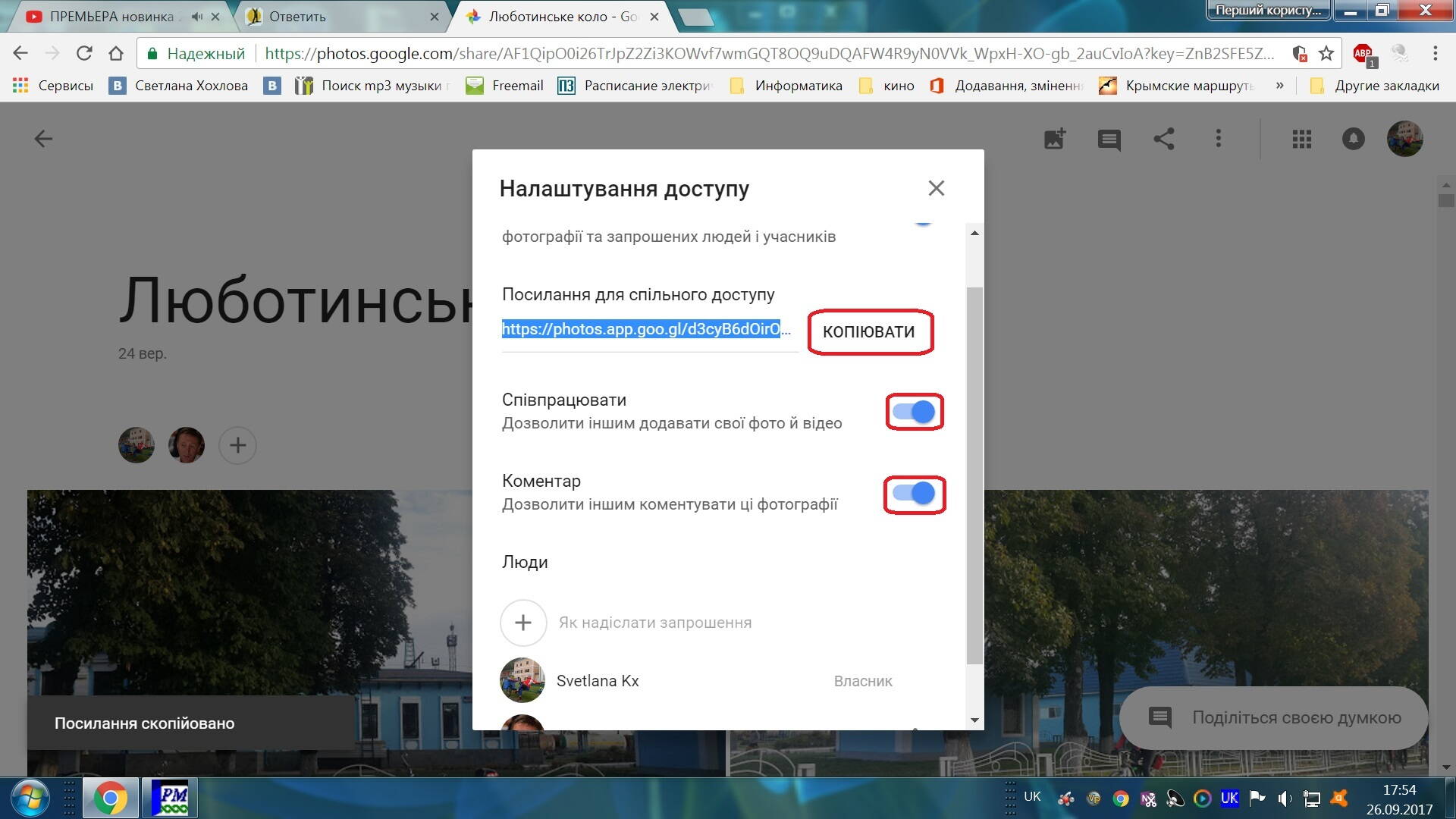
Task: Click the add person plus circle under the album title
Action: (237, 445)
